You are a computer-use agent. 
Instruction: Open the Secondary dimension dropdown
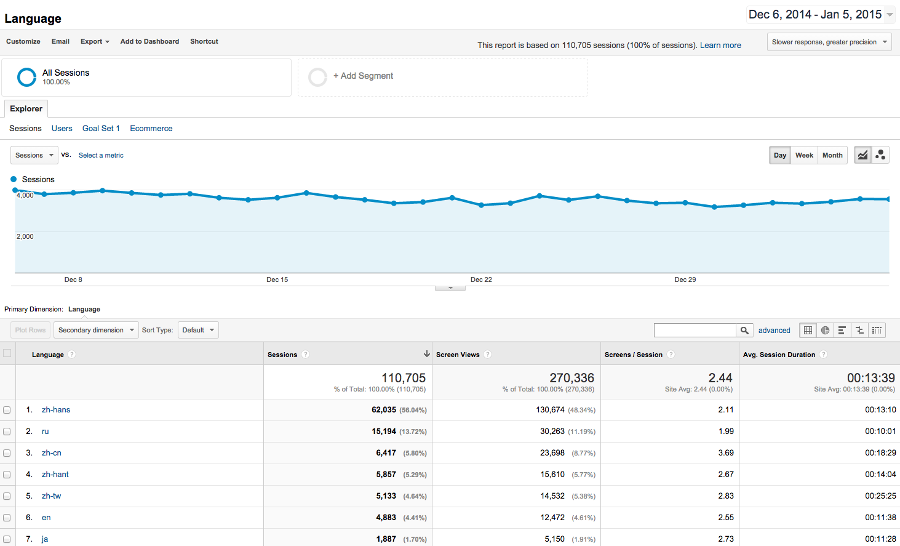point(96,330)
